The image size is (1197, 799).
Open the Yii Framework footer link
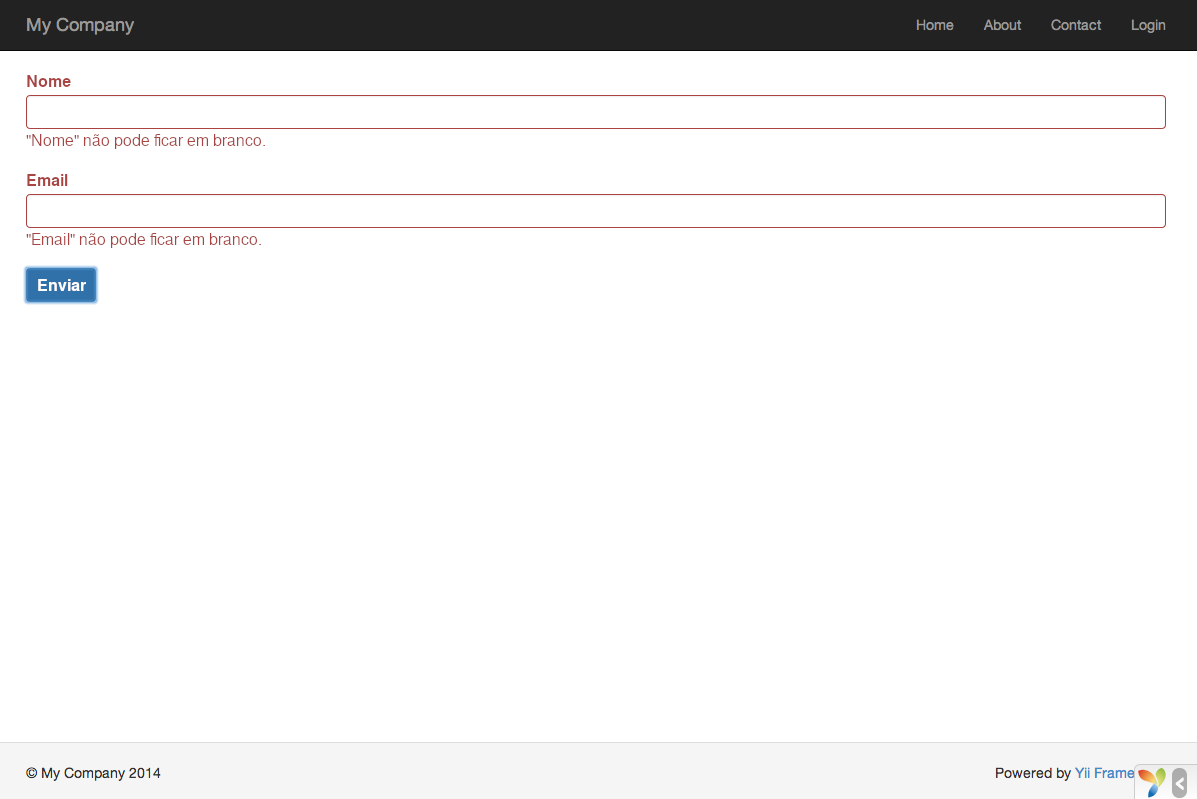(x=1105, y=773)
